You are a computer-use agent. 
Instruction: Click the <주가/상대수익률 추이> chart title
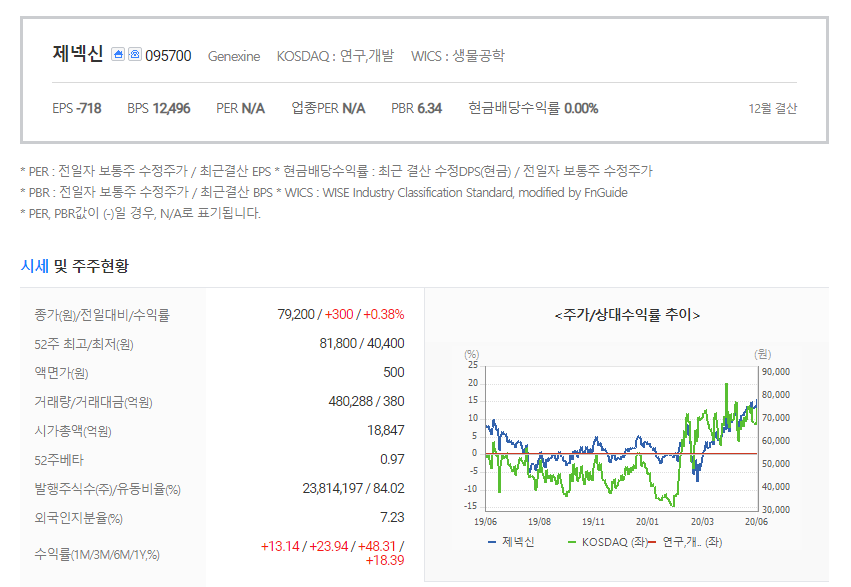point(627,315)
